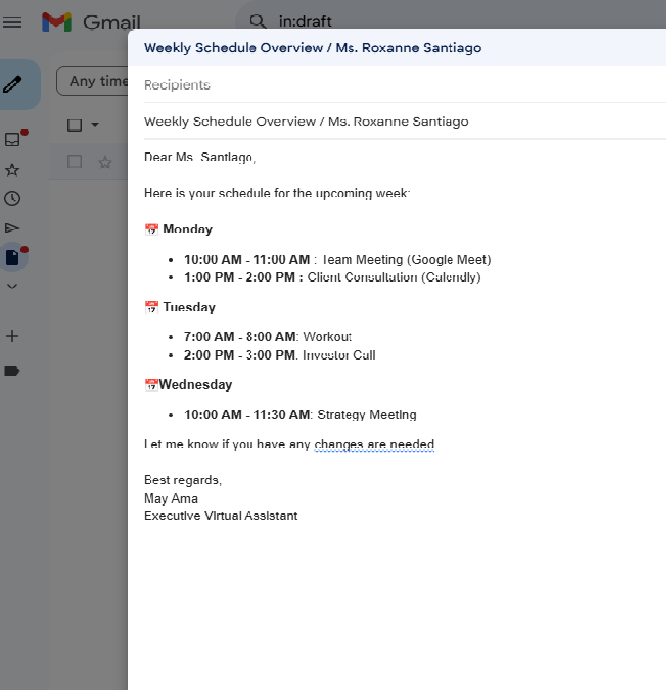Click the Investor Call line
The image size is (666, 690).
(280, 355)
